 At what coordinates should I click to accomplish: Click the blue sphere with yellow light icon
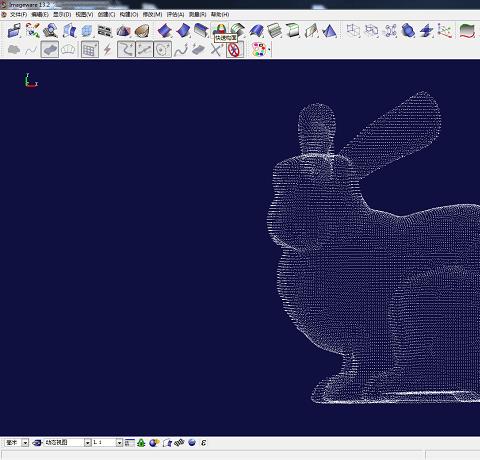(x=154, y=443)
